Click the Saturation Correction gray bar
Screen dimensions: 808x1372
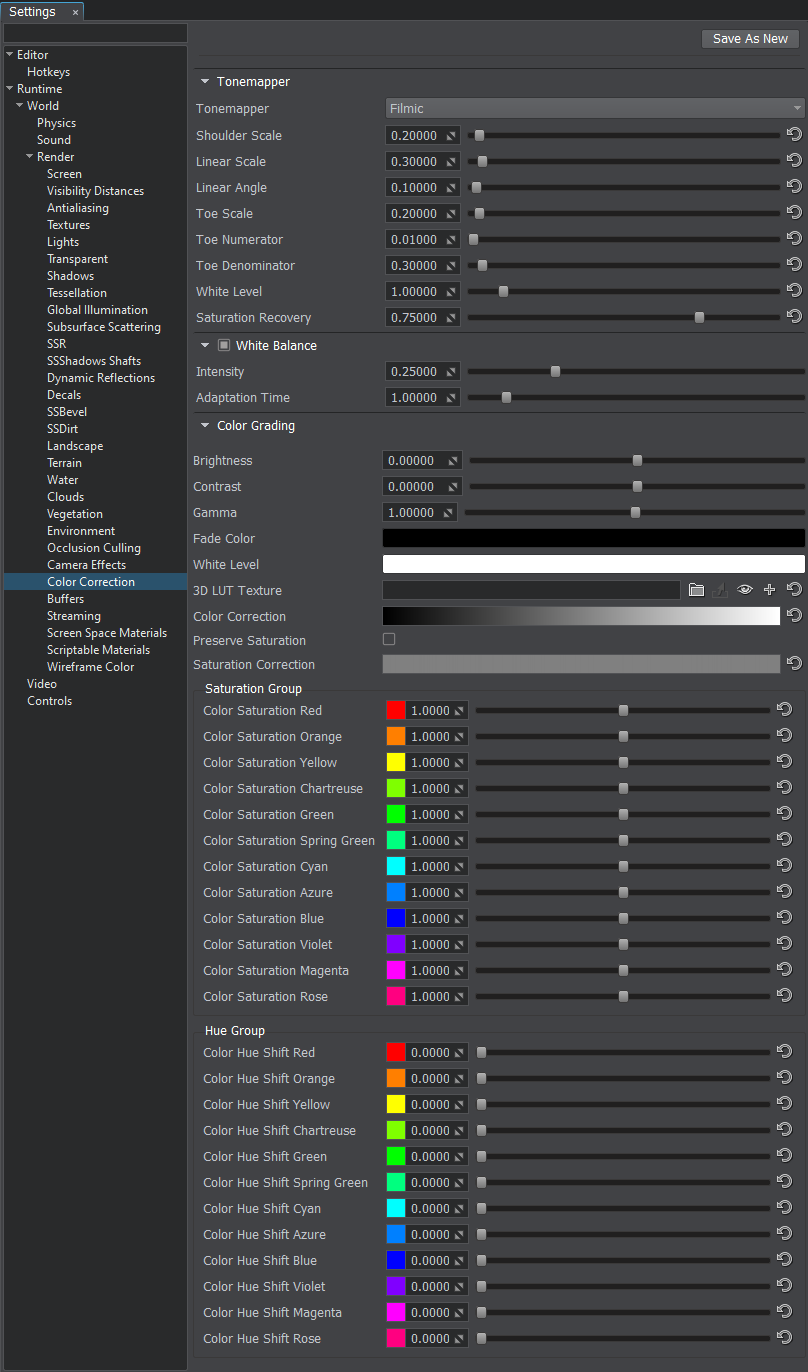581,664
